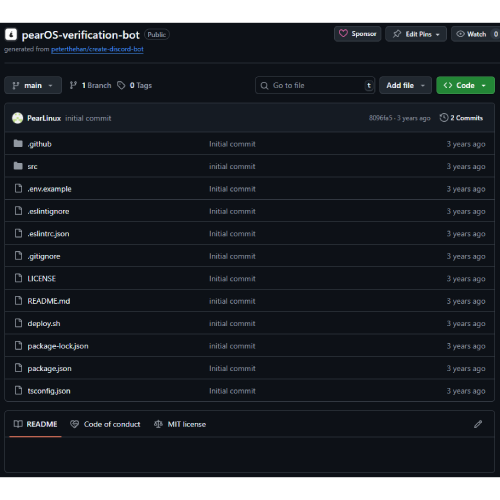Switch to the README tab
Screen dimensions: 500x500
(x=36, y=424)
